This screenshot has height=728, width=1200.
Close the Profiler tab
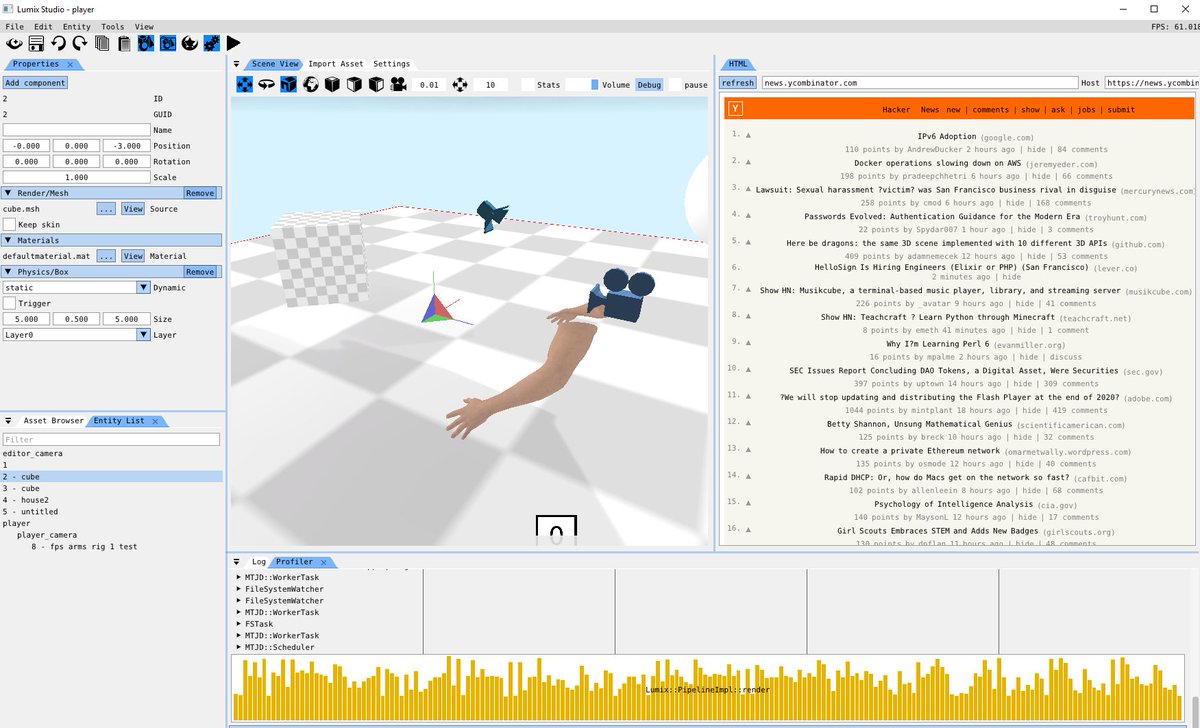pyautogui.click(x=323, y=562)
